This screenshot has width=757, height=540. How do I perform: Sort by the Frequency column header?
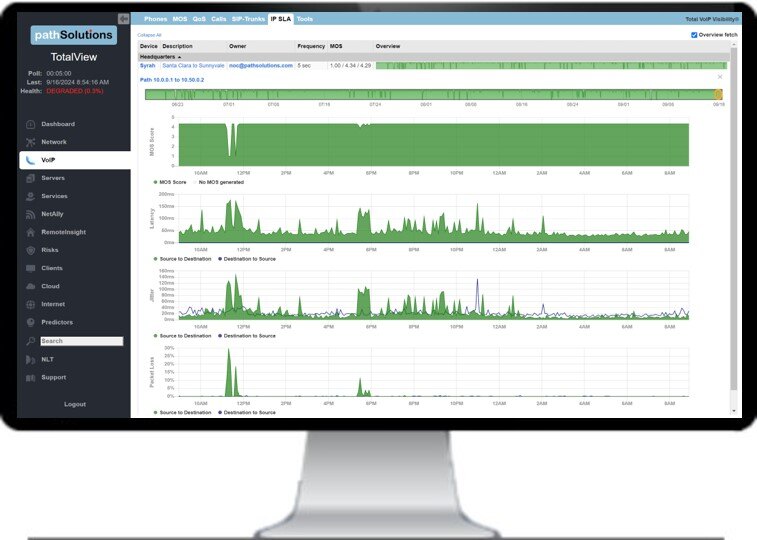310,46
